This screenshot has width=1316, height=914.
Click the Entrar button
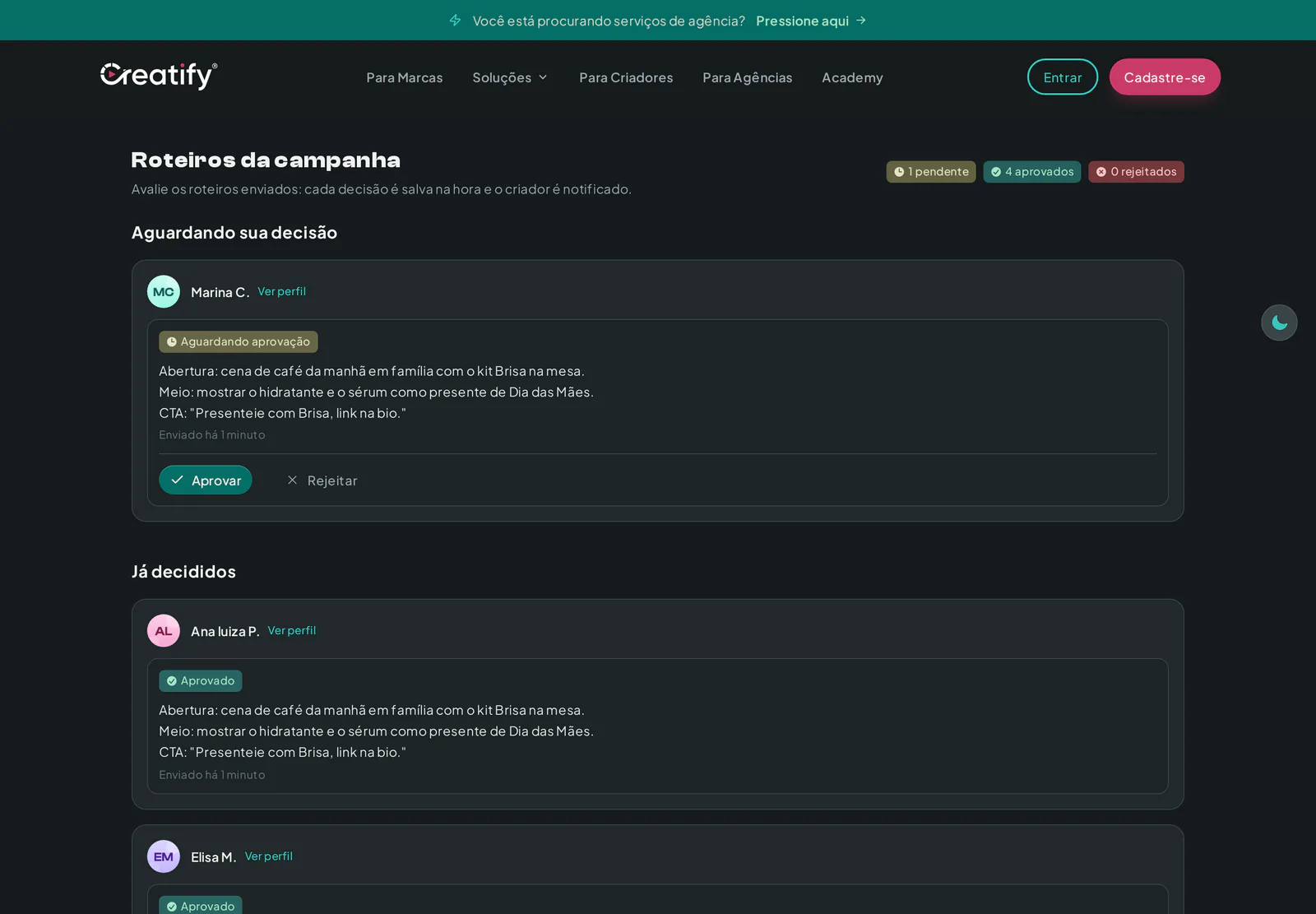[x=1063, y=77]
